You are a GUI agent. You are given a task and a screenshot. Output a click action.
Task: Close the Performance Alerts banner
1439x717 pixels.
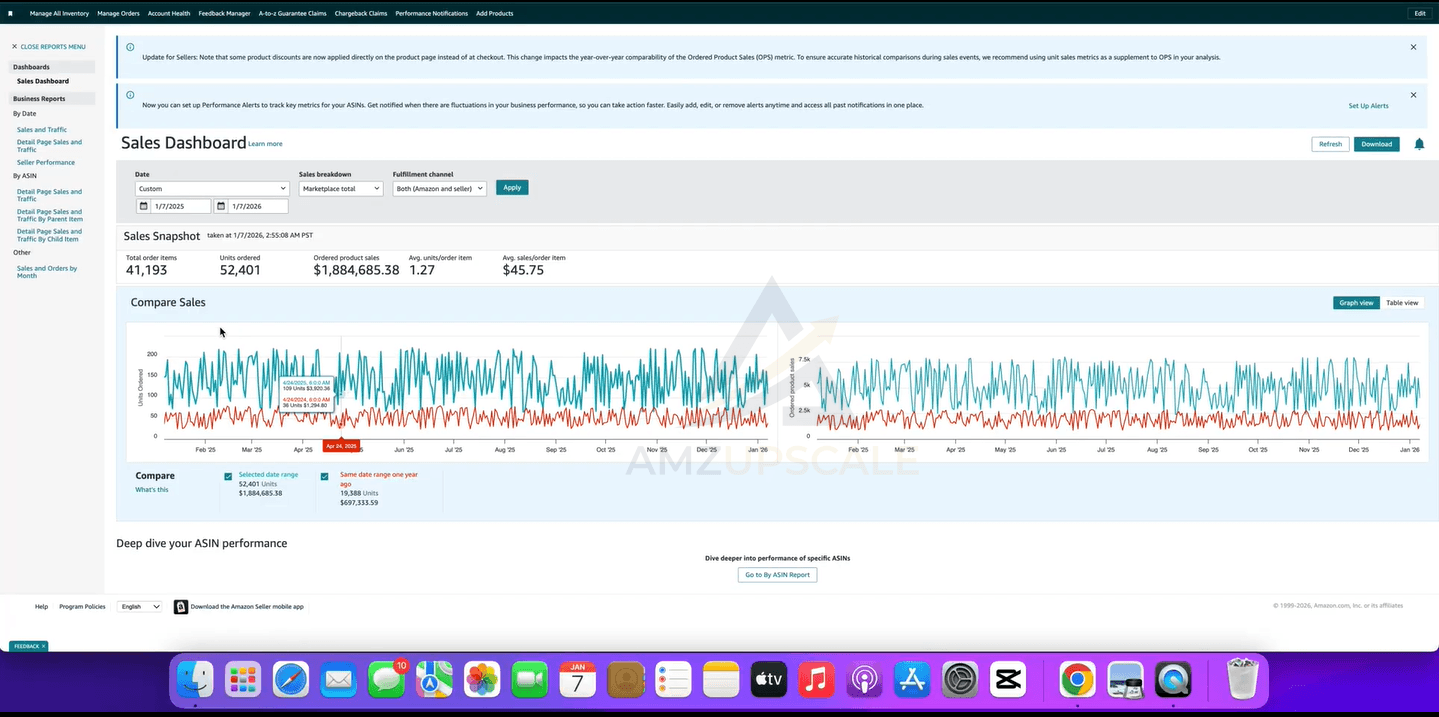click(1413, 95)
